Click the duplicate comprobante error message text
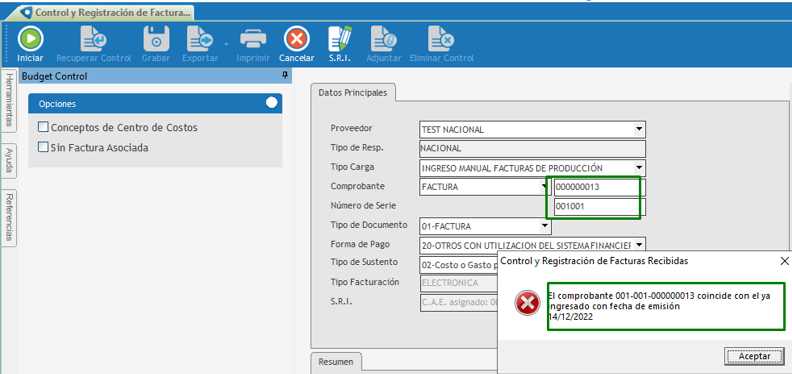The image size is (792, 374). coord(659,306)
